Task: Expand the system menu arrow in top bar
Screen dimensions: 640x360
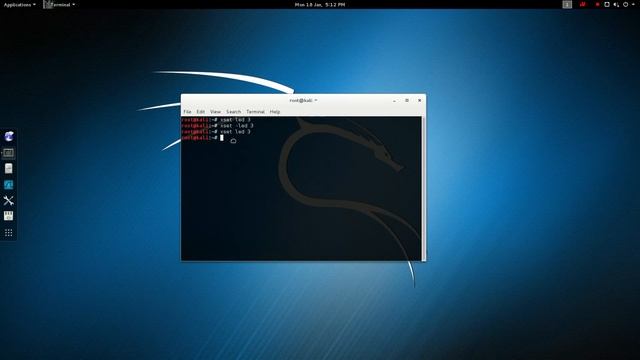Action: [x=633, y=4]
